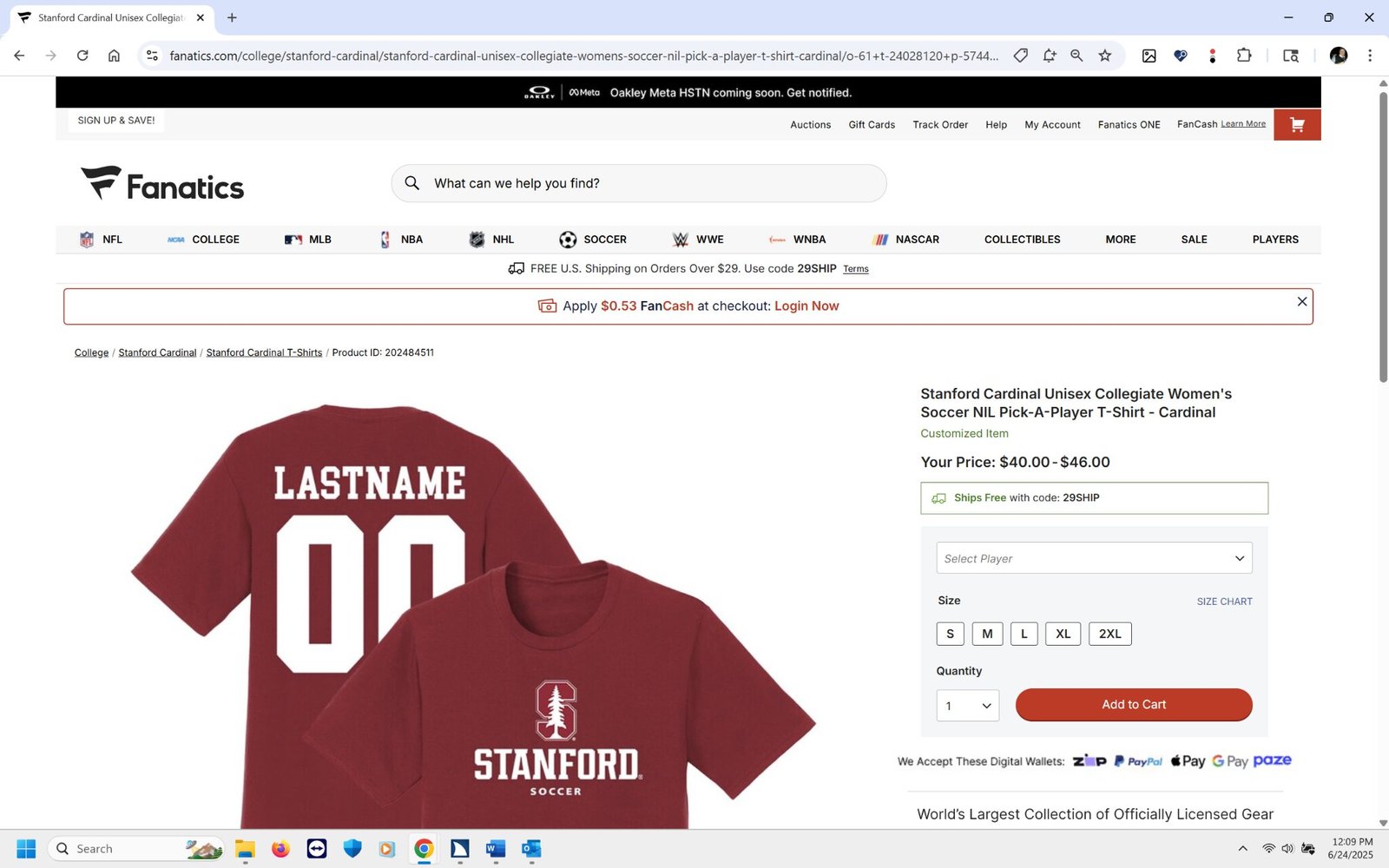Expand the Quantity dropdown

coord(967,706)
